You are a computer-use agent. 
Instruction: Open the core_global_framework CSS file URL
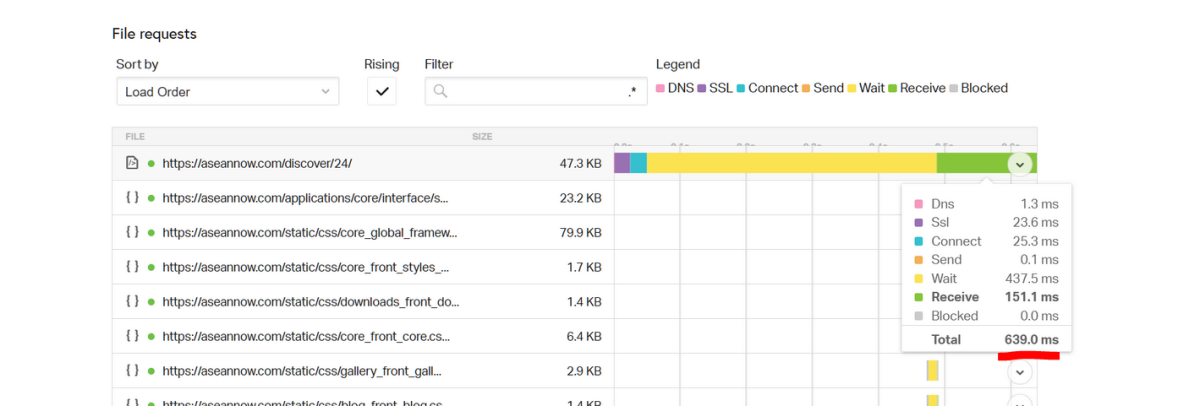(x=310, y=232)
